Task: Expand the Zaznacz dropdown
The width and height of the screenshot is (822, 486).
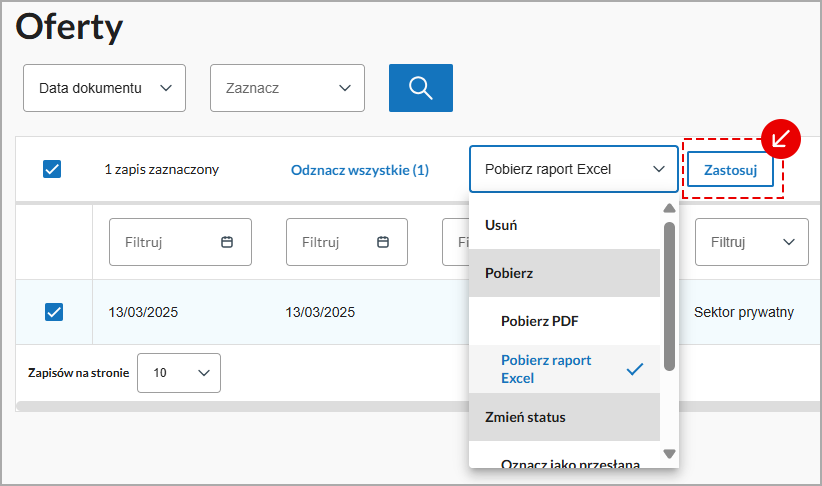Action: pyautogui.click(x=287, y=88)
